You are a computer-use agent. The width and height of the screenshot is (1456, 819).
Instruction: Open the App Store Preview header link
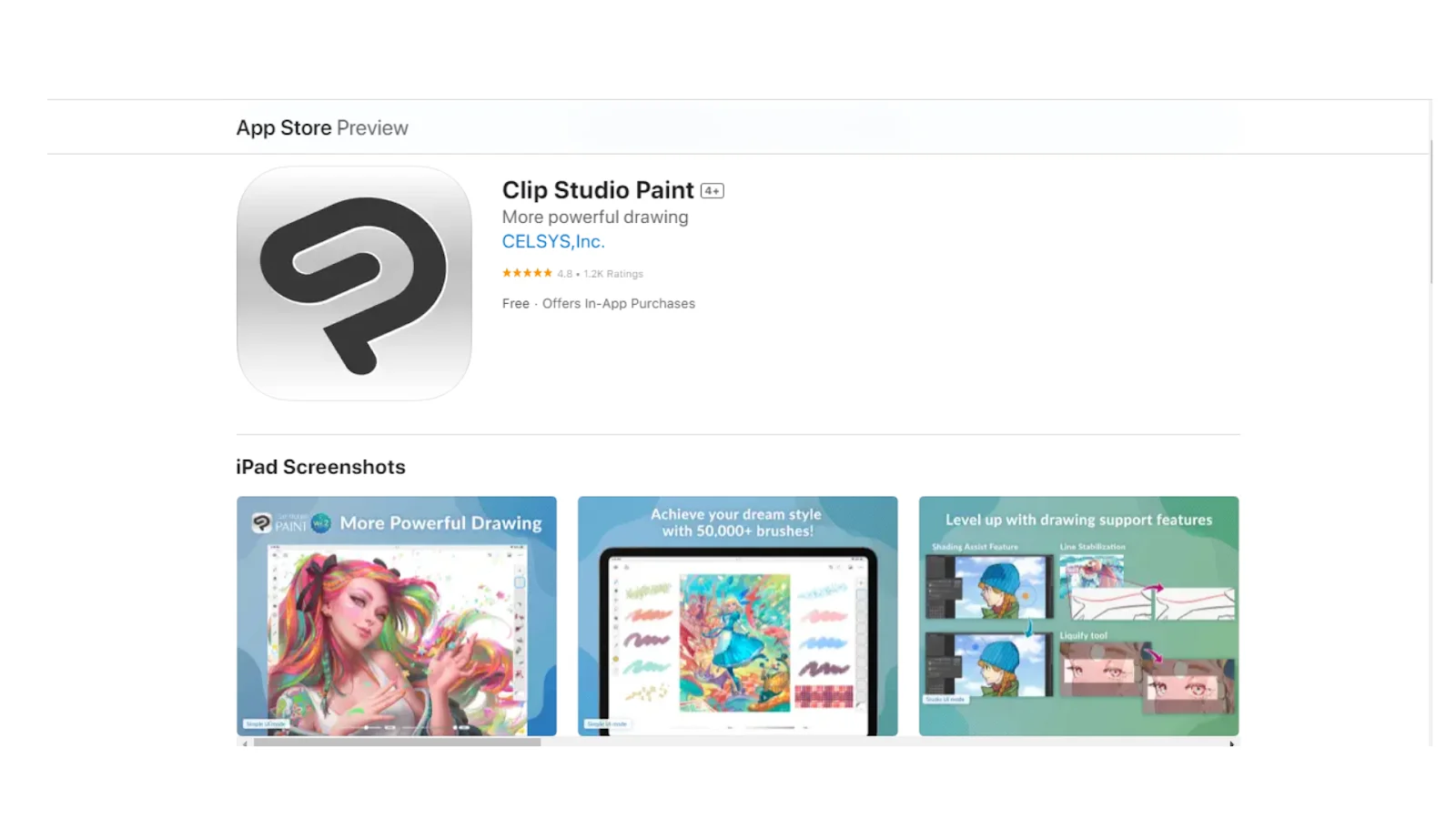tap(322, 127)
